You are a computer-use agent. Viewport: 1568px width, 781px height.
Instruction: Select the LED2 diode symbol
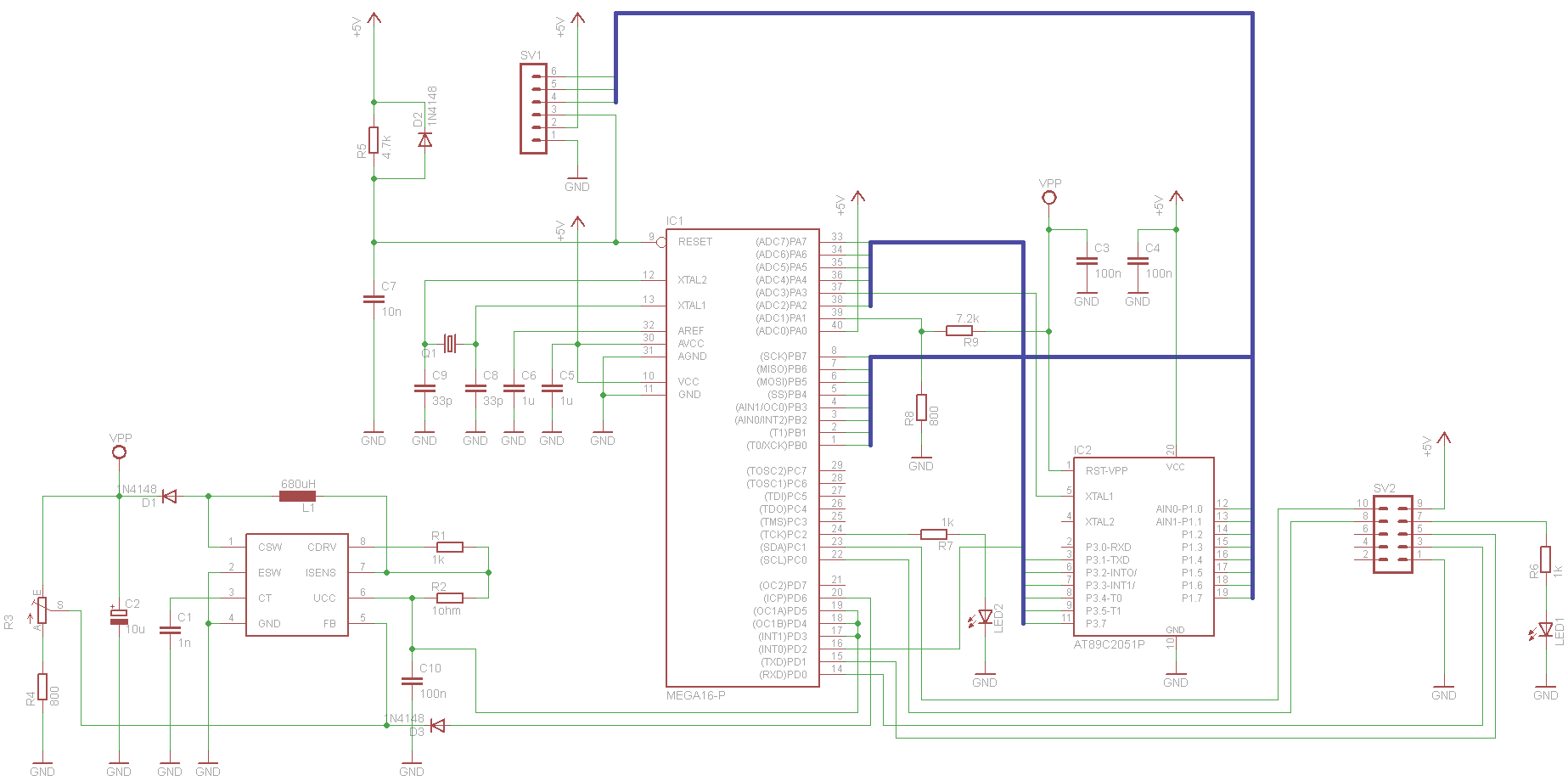[986, 617]
